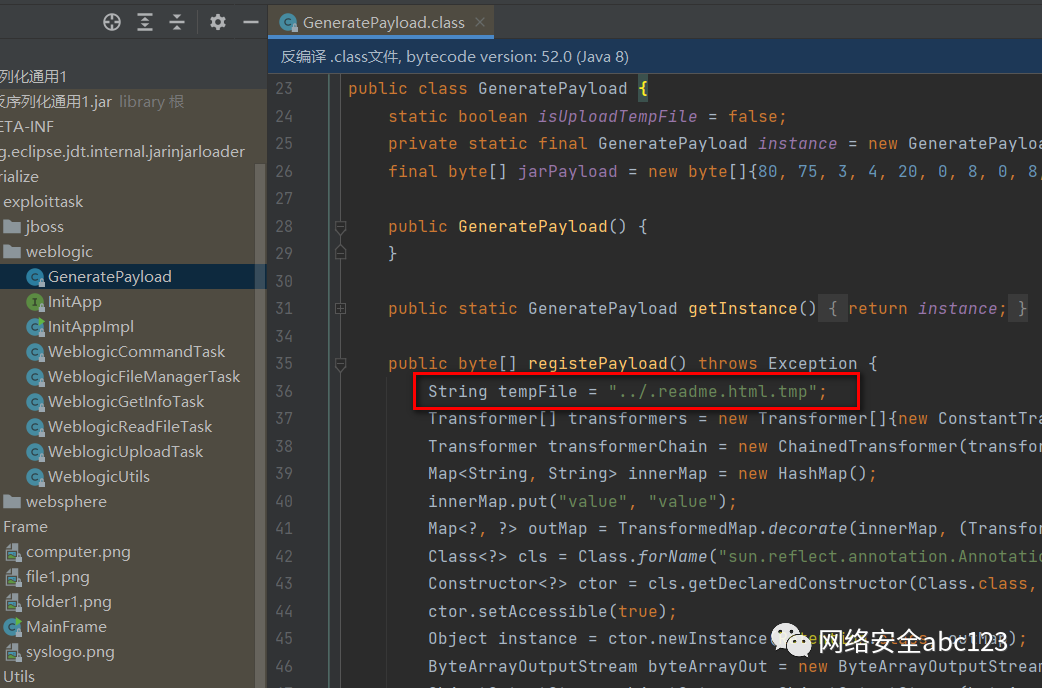
Task: Click line number 23 in the gutter
Action: [x=284, y=88]
